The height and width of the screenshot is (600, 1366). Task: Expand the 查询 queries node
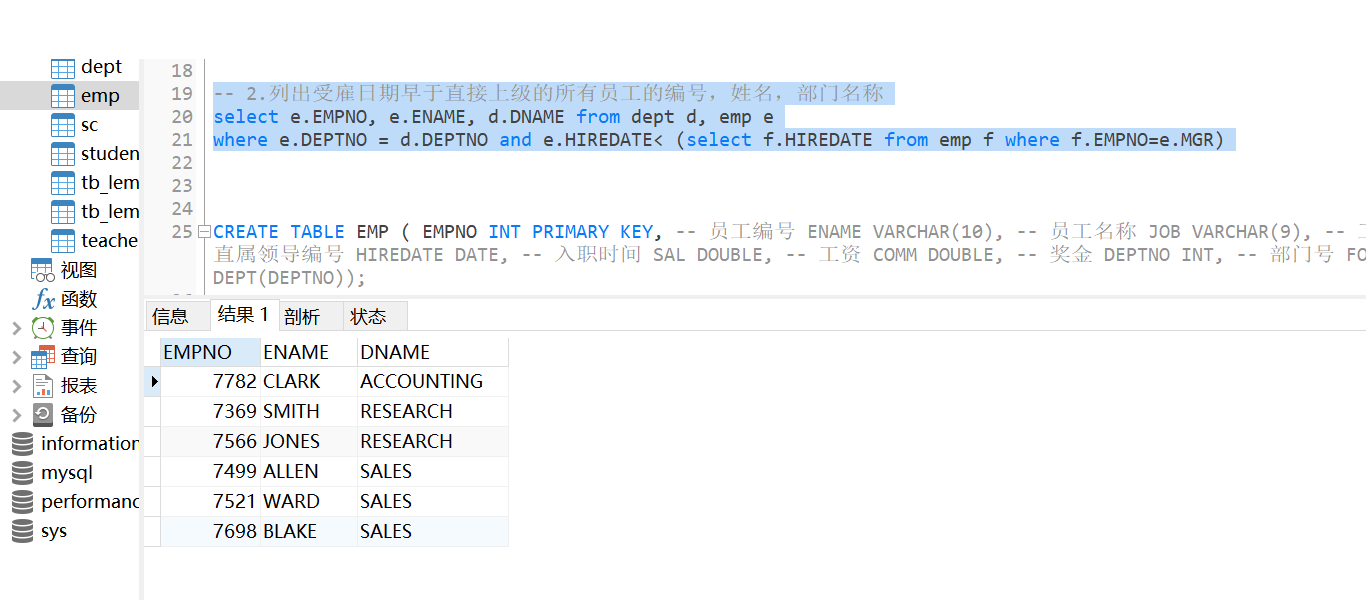16,357
